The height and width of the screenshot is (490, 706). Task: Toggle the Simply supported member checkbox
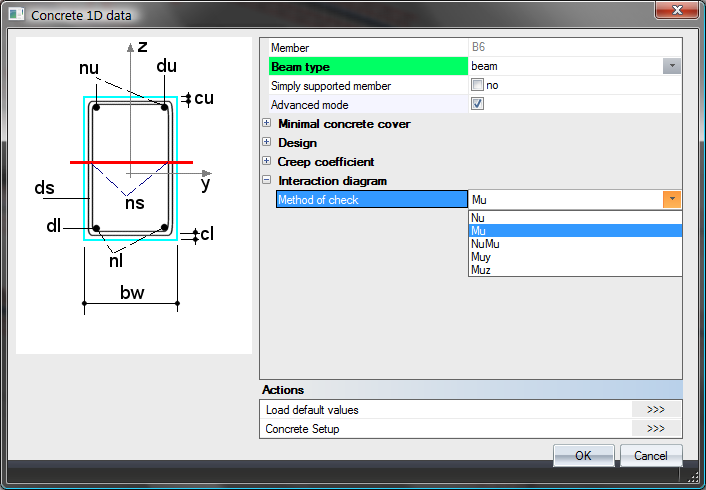coord(477,86)
